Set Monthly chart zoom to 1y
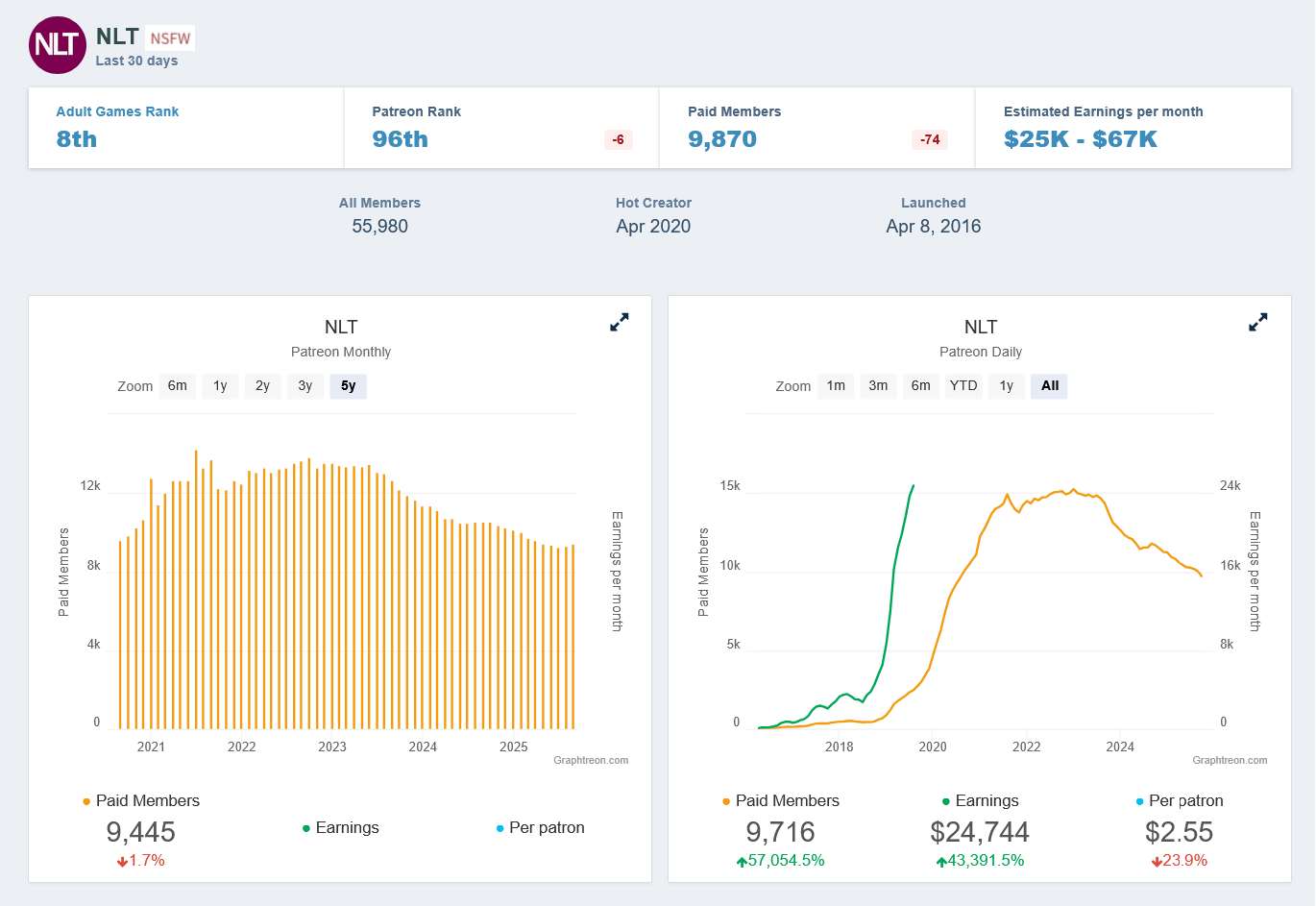 click(220, 386)
